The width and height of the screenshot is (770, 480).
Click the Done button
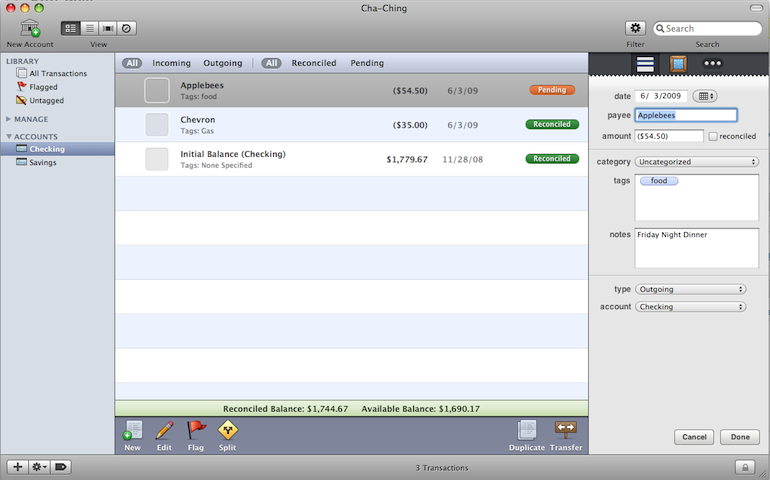click(740, 437)
